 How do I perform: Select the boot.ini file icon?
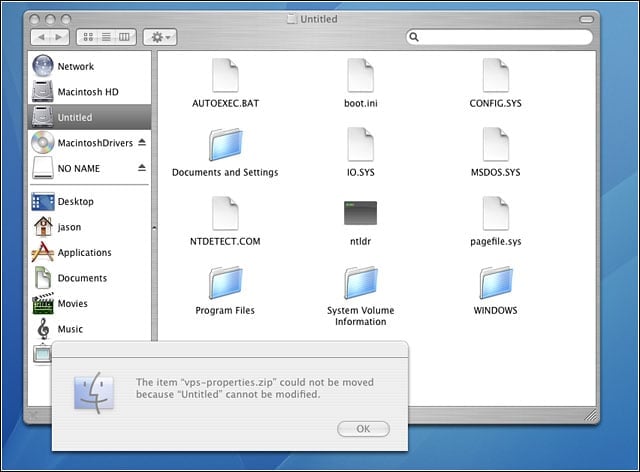(360, 76)
